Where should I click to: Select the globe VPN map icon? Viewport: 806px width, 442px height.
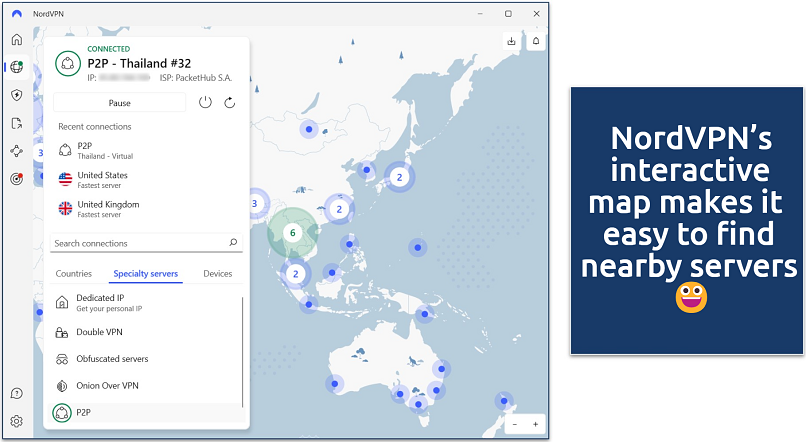[16, 67]
